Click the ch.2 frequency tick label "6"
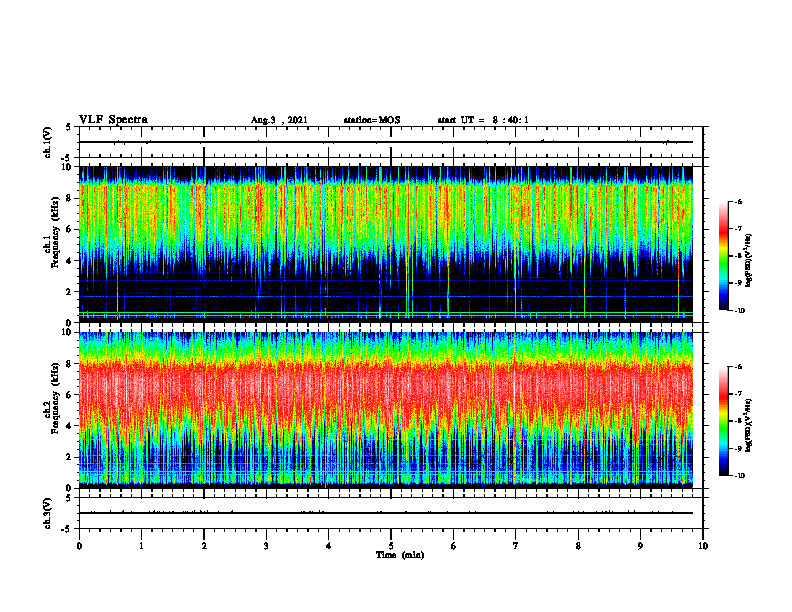 (x=69, y=395)
